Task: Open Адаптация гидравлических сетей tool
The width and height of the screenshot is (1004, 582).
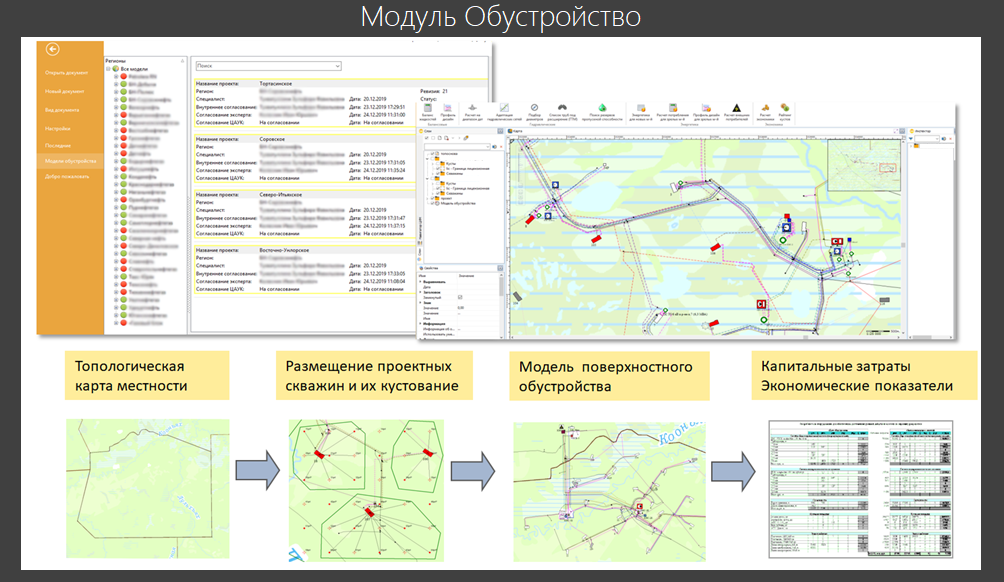Action: coord(504,113)
